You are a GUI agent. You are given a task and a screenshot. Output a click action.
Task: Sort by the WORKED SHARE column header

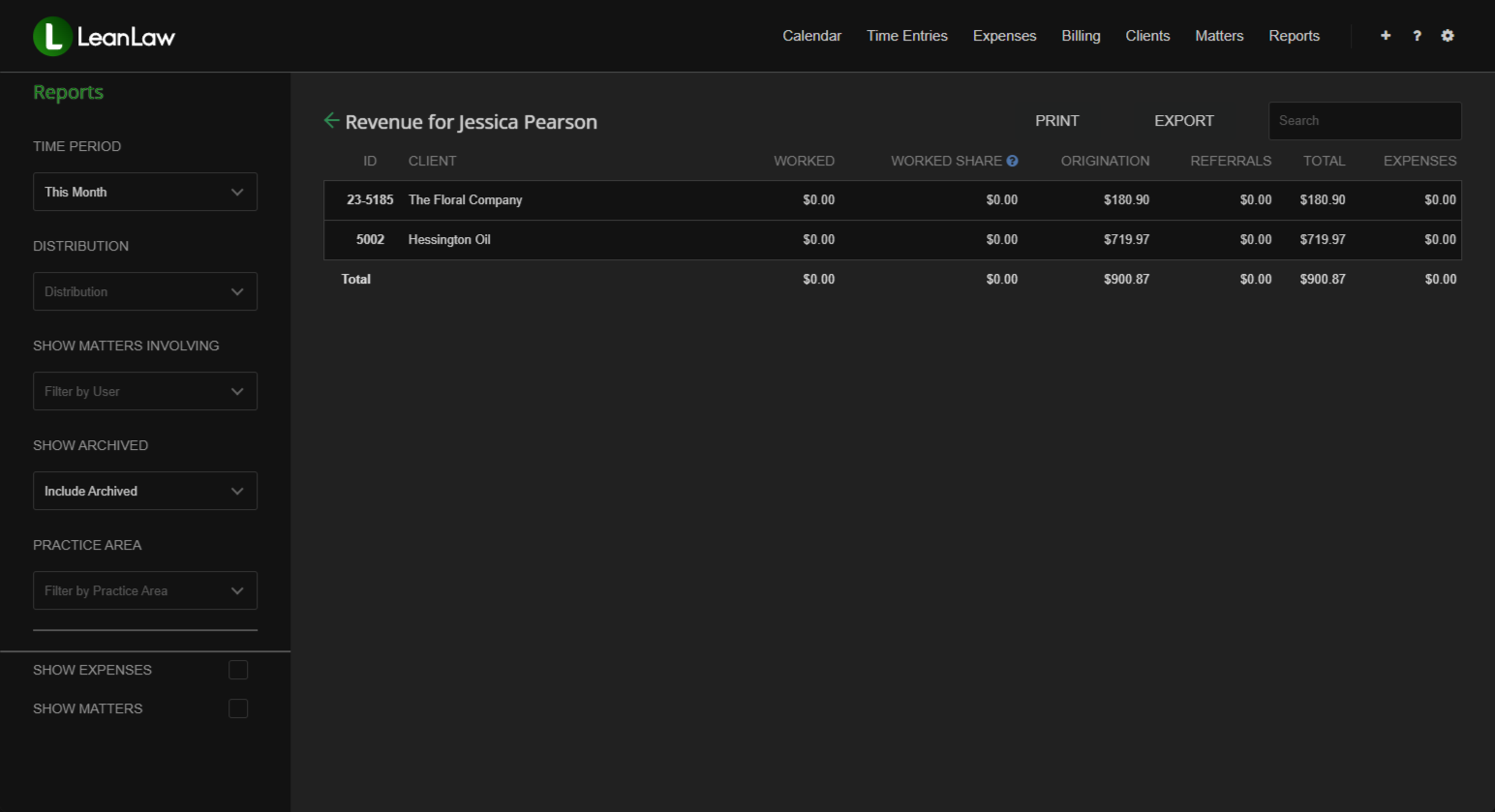(x=946, y=161)
